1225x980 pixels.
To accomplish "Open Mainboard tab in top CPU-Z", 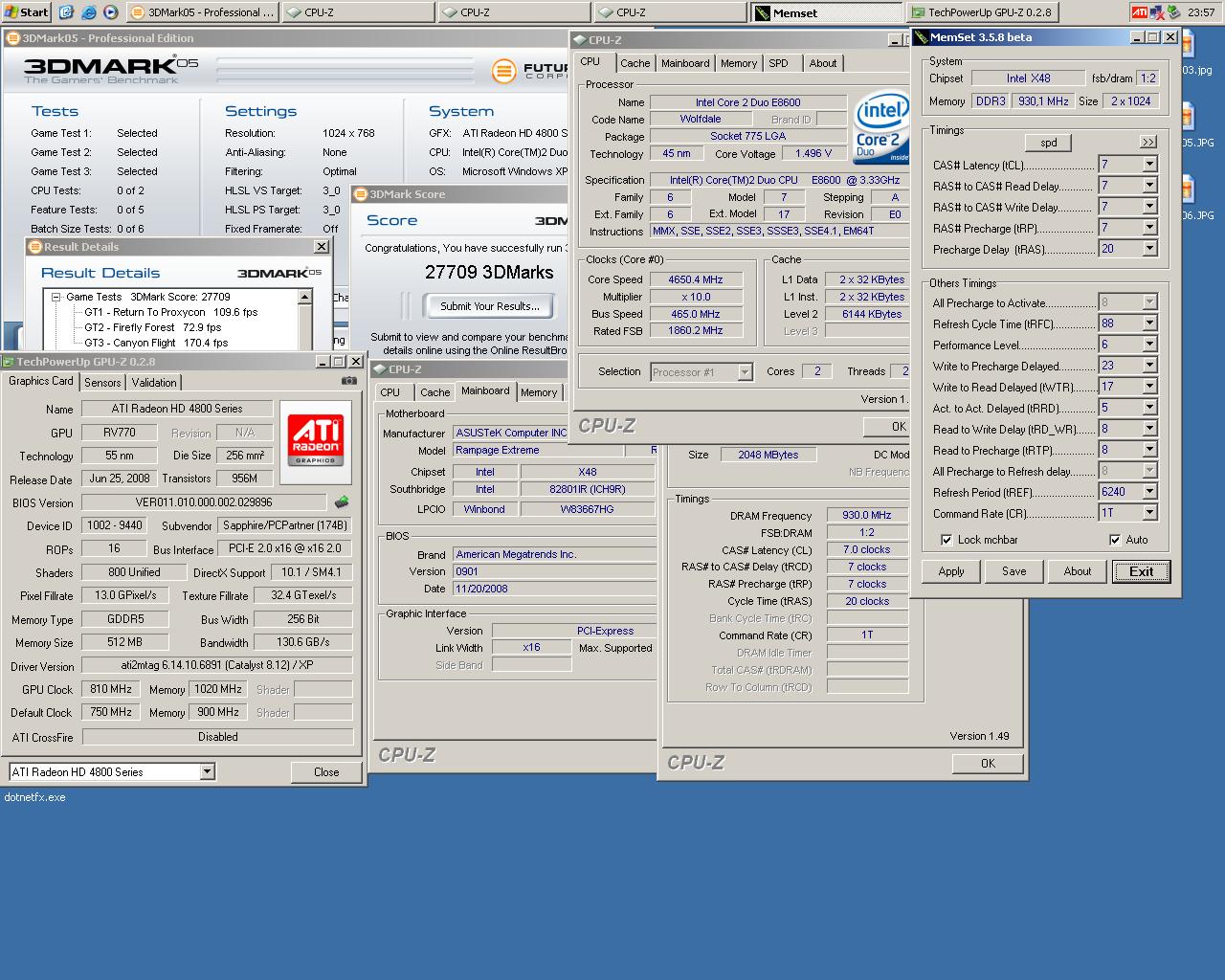I will pyautogui.click(x=685, y=63).
